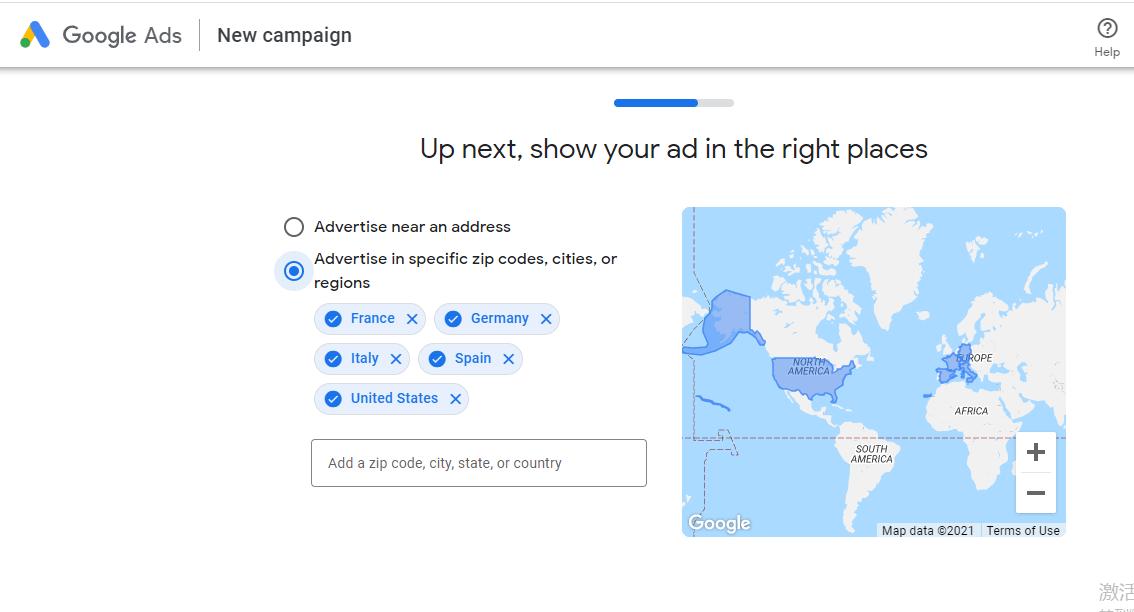
Task: Remove United States location chip
Action: [x=455, y=399]
